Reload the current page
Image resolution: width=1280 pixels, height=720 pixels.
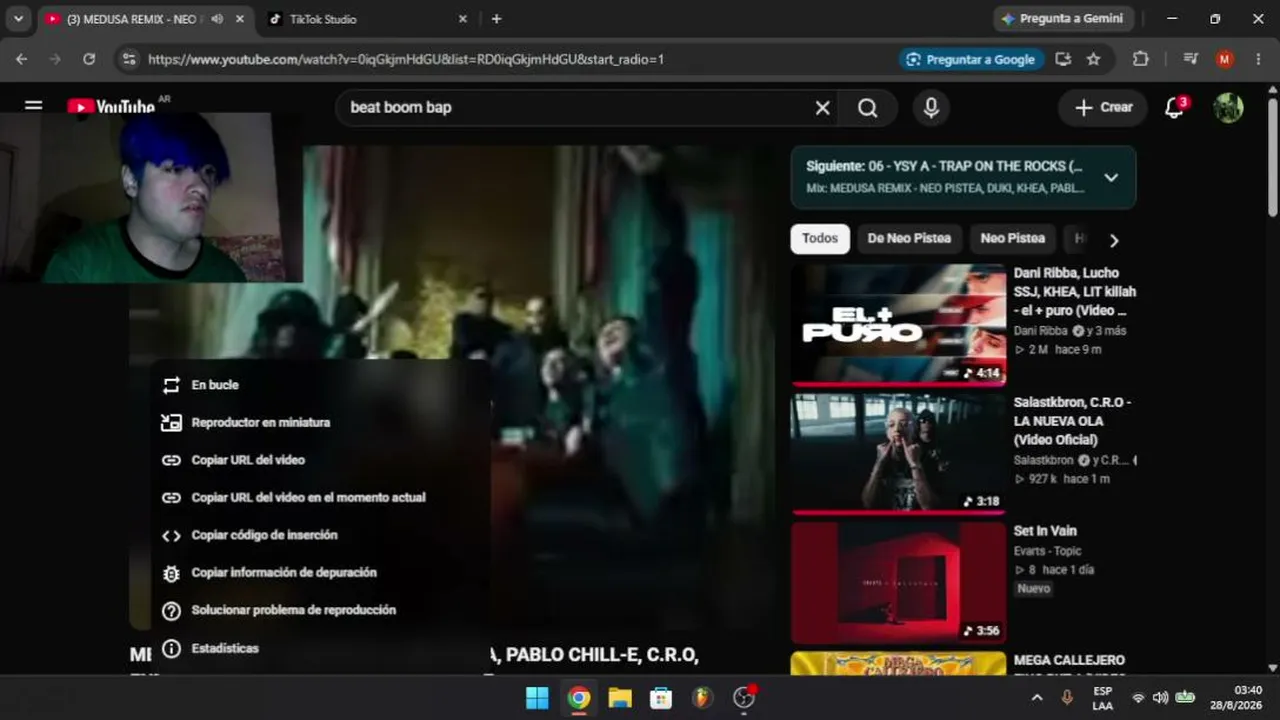[89, 59]
